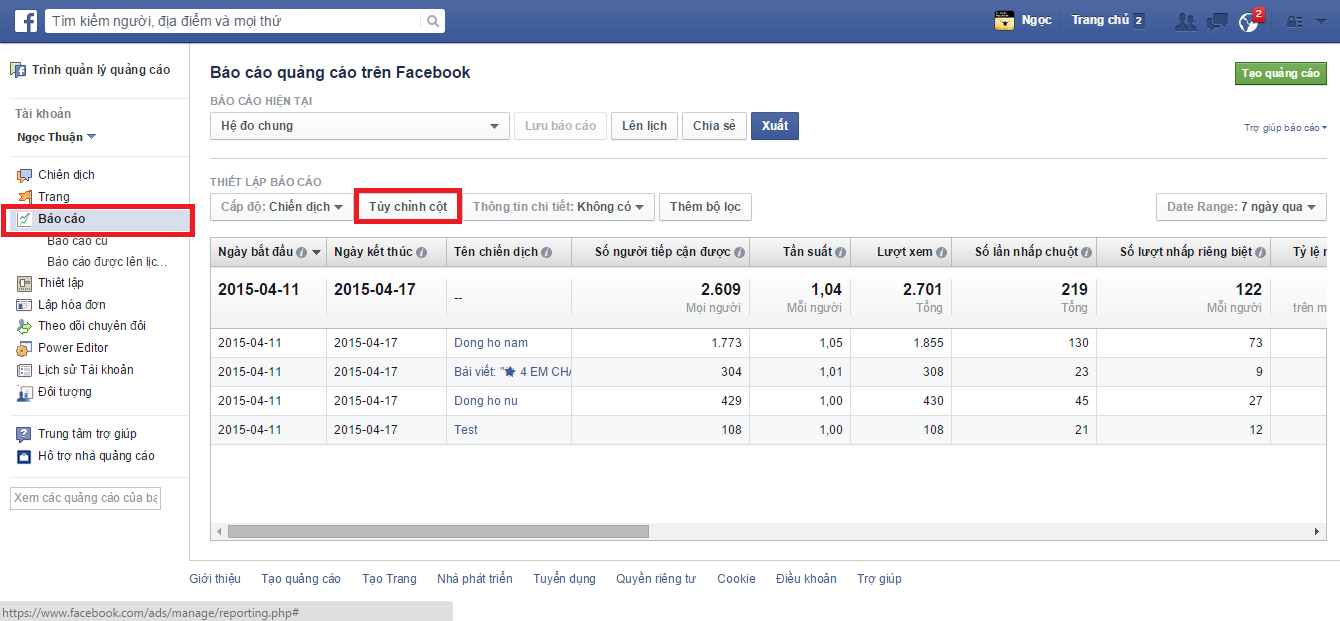Viewport: 1340px width, 621px height.
Task: Click the Lưu báo cáo button
Action: (x=560, y=126)
